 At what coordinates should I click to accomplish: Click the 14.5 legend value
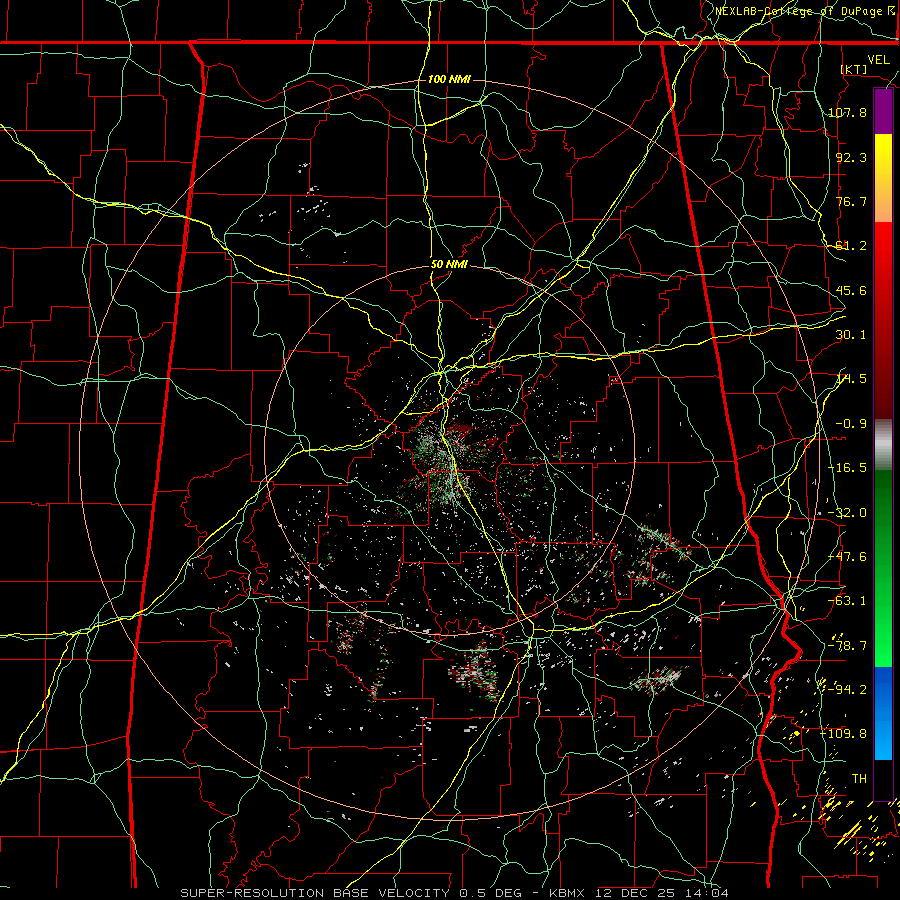tap(851, 379)
